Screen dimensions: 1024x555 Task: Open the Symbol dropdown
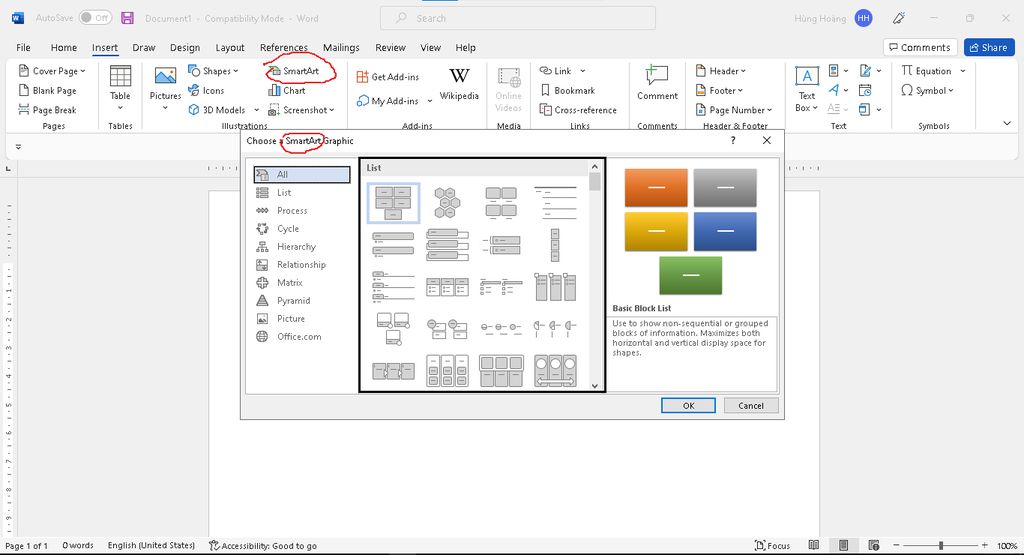coord(951,90)
